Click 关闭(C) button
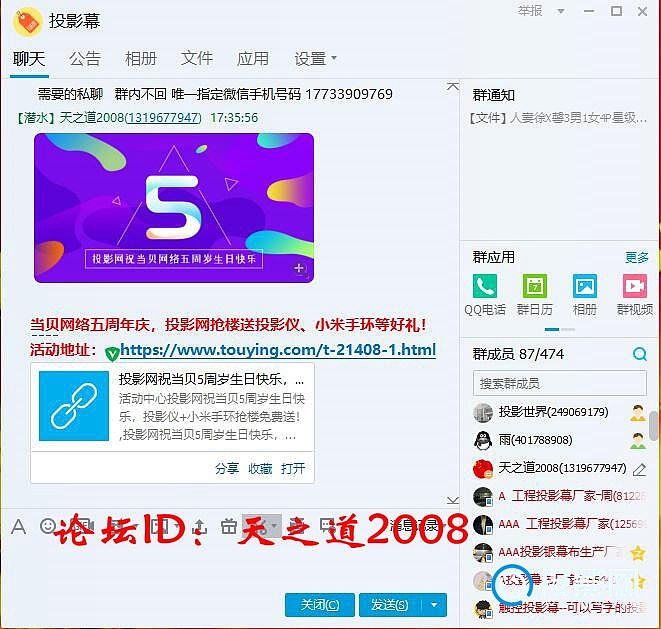 coord(320,605)
